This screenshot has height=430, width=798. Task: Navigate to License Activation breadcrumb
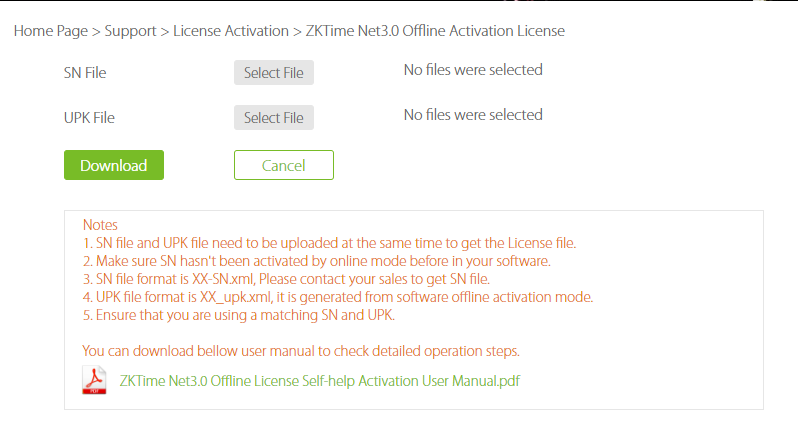[x=230, y=31]
